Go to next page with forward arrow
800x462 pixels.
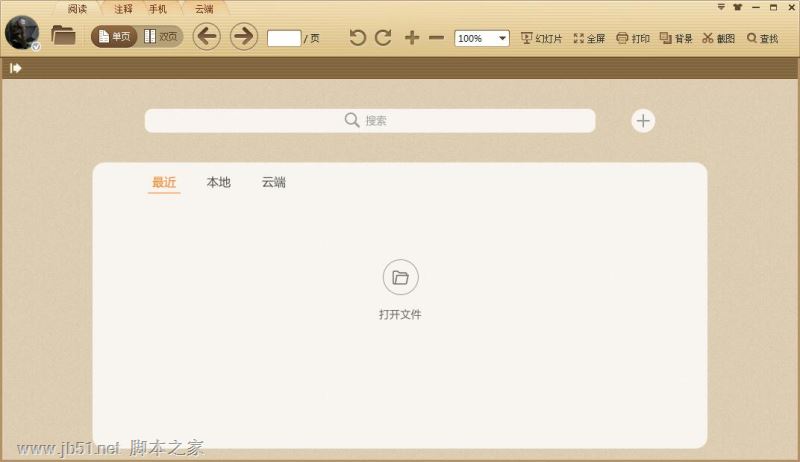click(243, 36)
